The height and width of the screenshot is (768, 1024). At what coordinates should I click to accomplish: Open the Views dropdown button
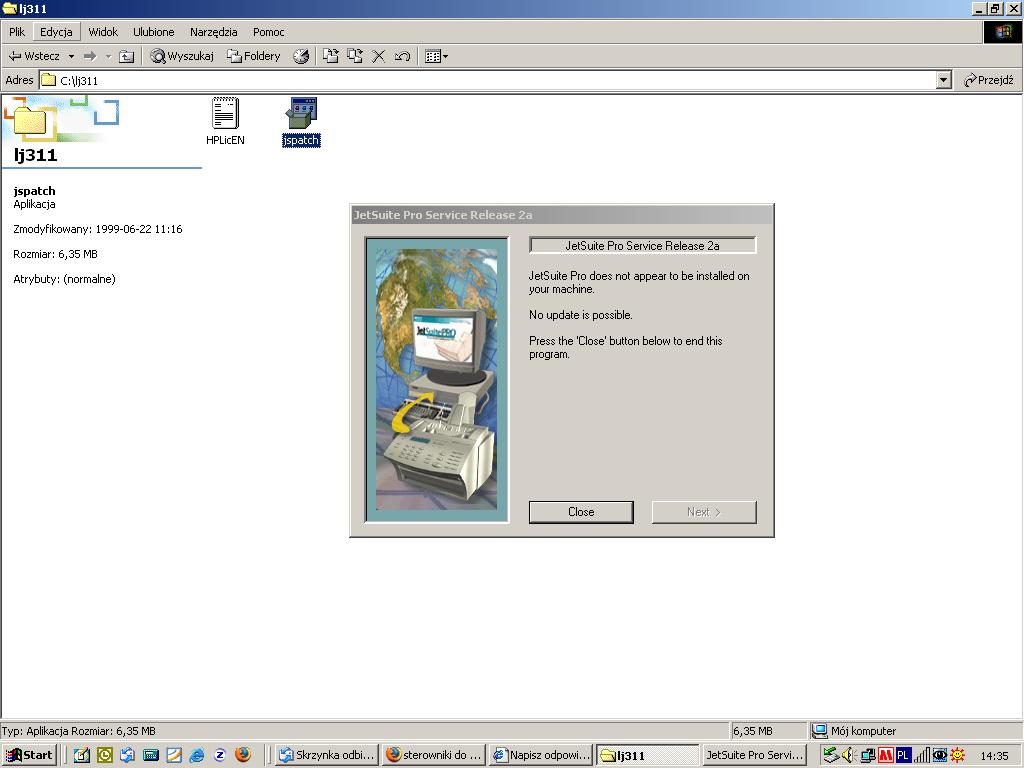click(x=436, y=56)
